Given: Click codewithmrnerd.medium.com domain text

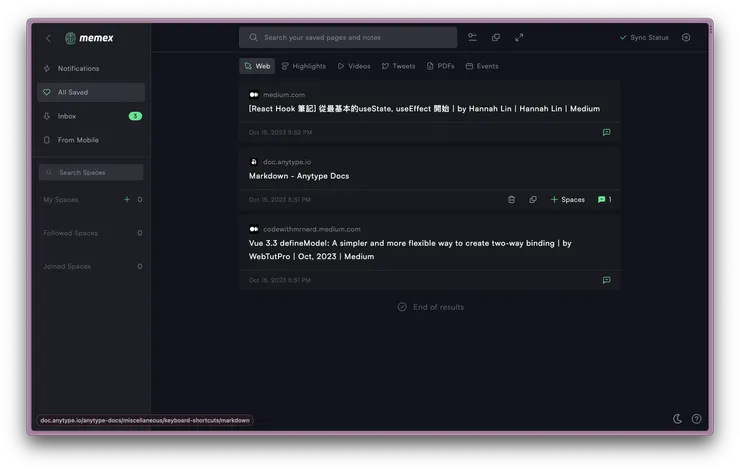Looking at the screenshot, I should coord(312,229).
